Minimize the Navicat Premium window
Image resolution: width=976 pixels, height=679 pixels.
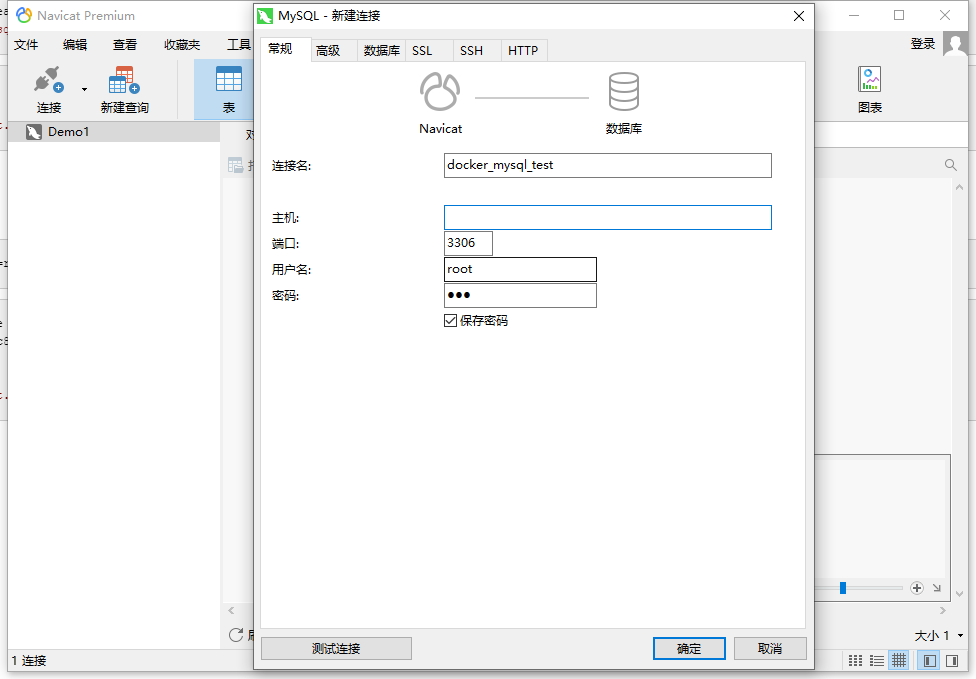click(x=854, y=15)
